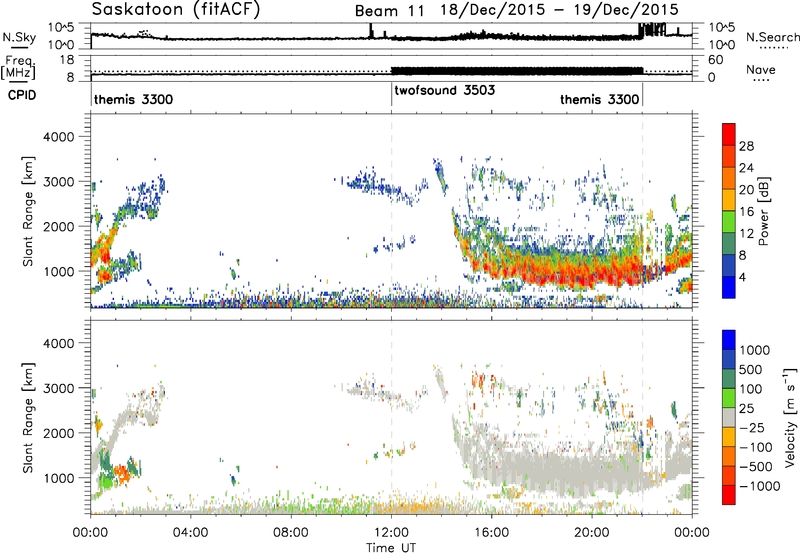Click the 2000 tick on power panel axis
800x554 pixels.
click(x=59, y=226)
